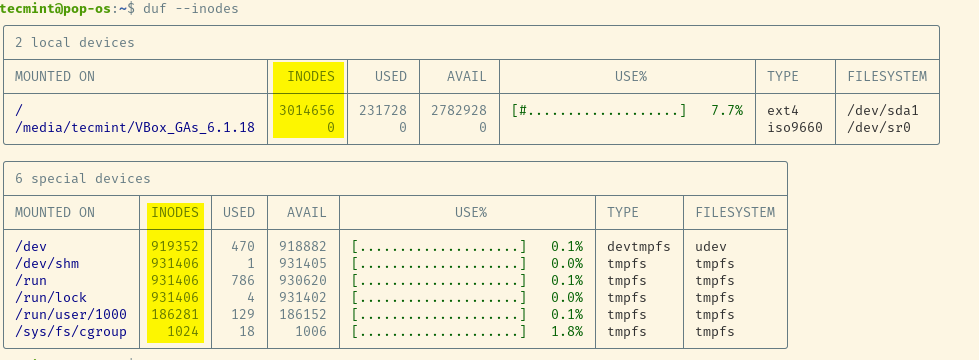Click available value 1006

click(311, 331)
